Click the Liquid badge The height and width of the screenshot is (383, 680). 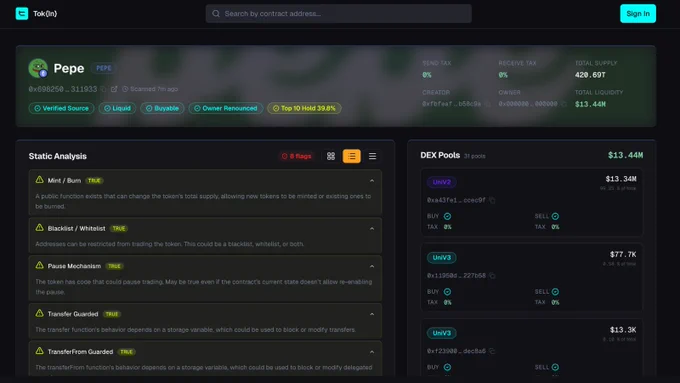click(x=117, y=108)
